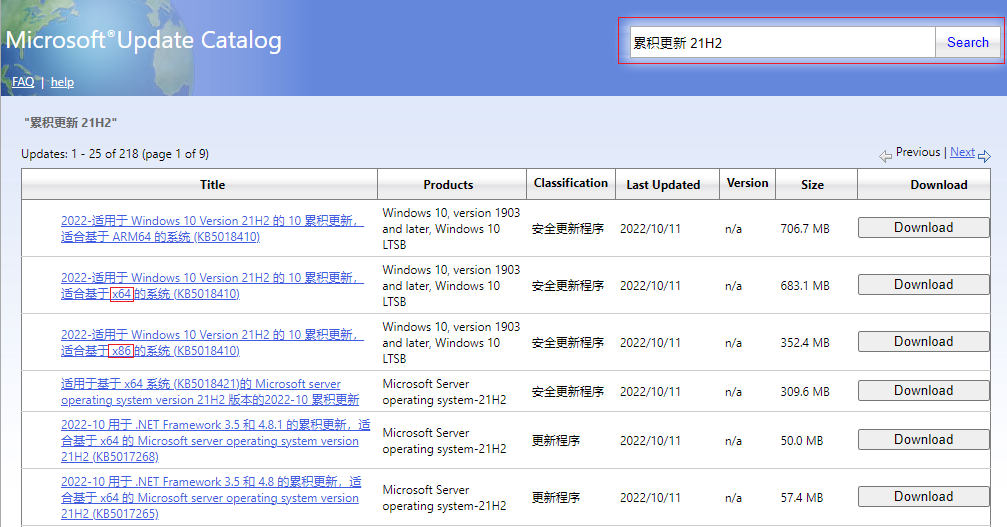Open the ARM64 KB5018410 update link
Screen dimensions: 1007x527
pyautogui.click(x=212, y=229)
